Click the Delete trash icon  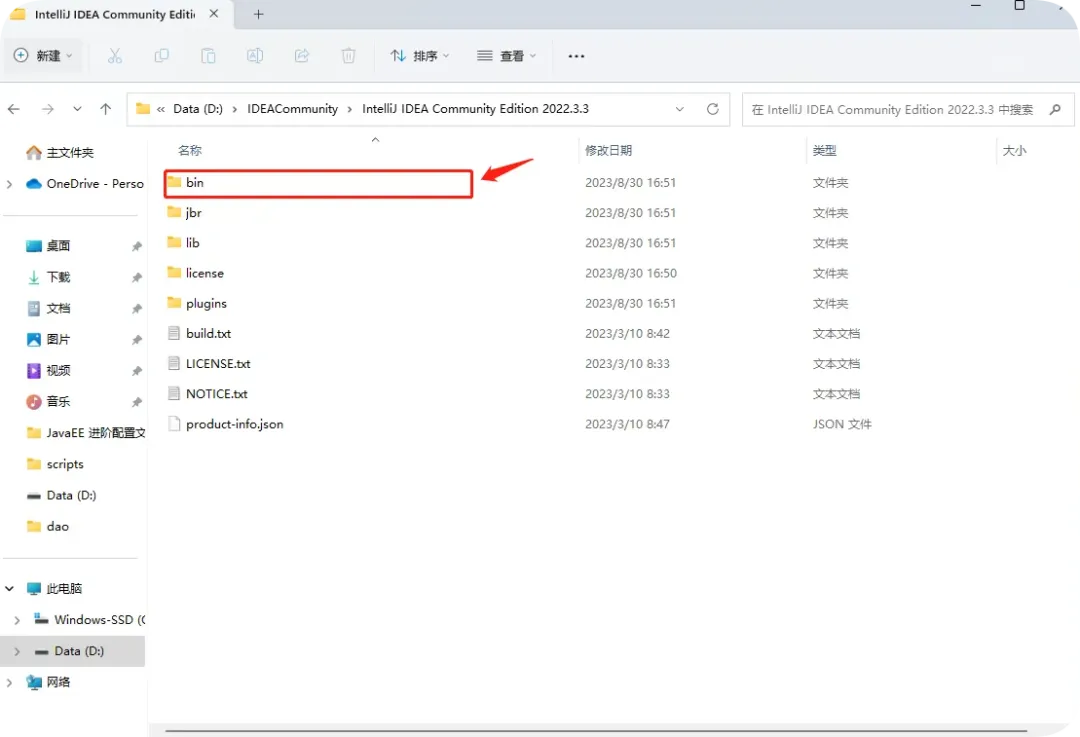[349, 56]
